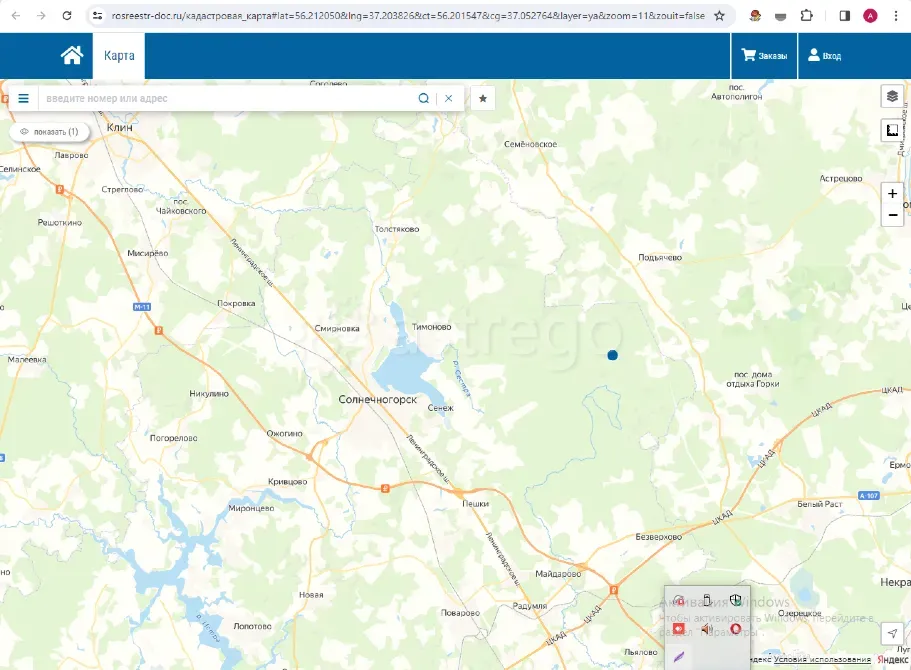Clear the search with X icon
This screenshot has height=670, width=911.
(449, 99)
